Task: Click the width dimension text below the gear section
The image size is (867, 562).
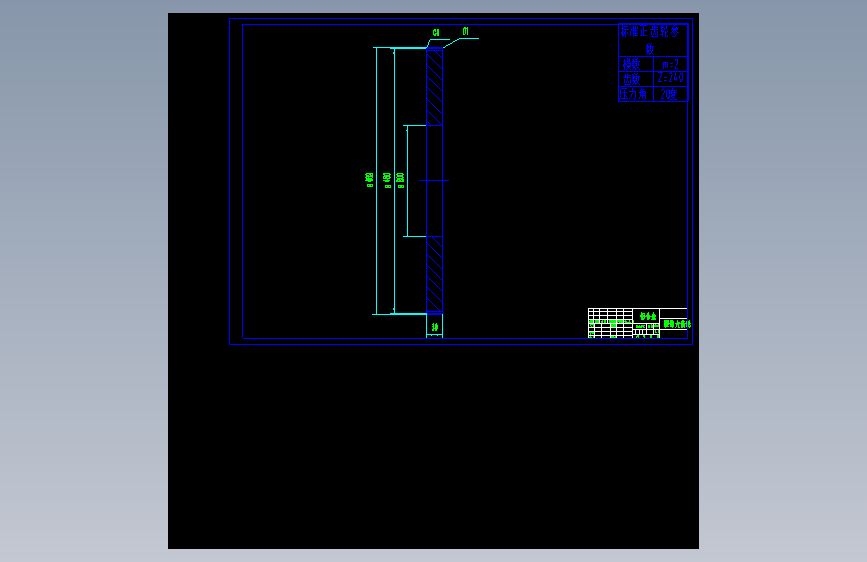Action: pos(435,327)
